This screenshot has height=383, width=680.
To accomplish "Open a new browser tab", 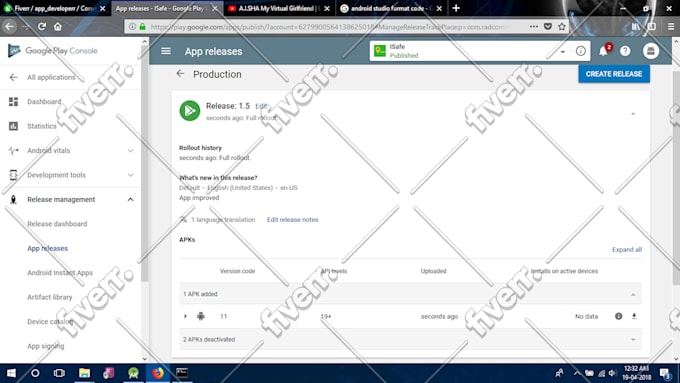I will tap(456, 8).
